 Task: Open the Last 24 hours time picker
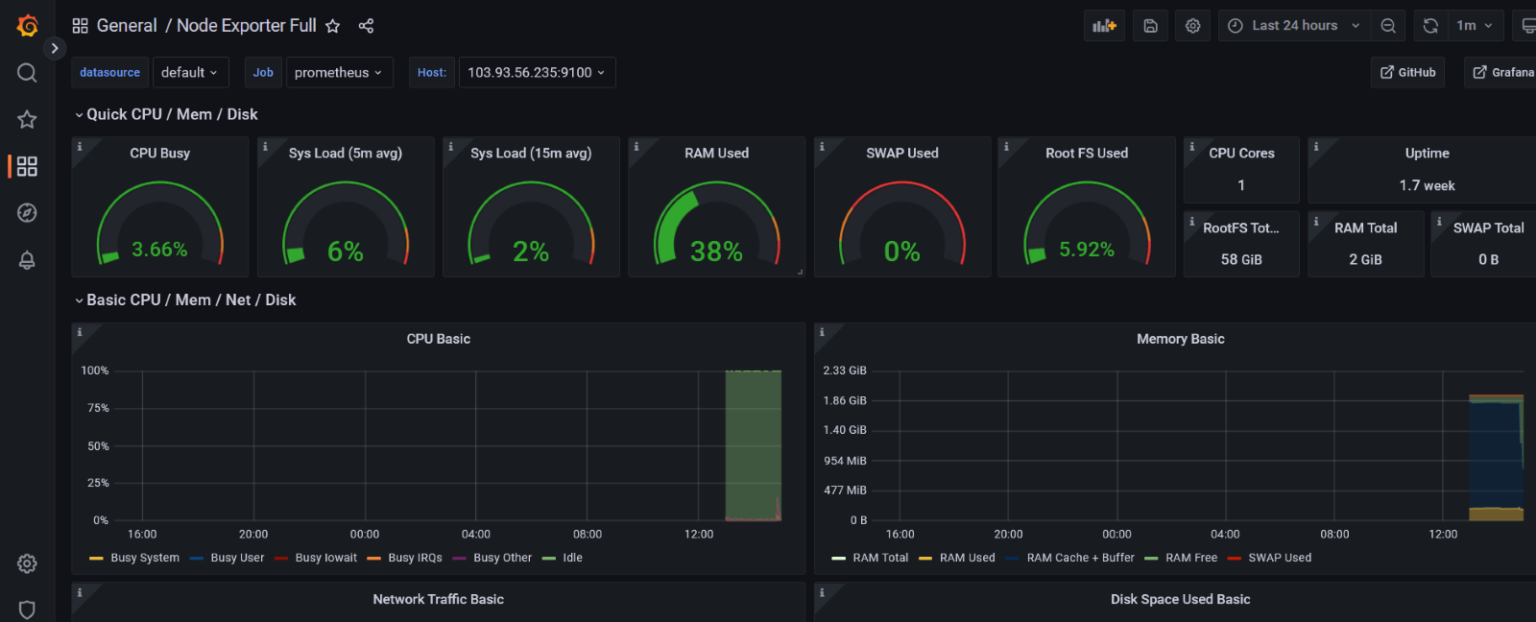pos(1294,26)
